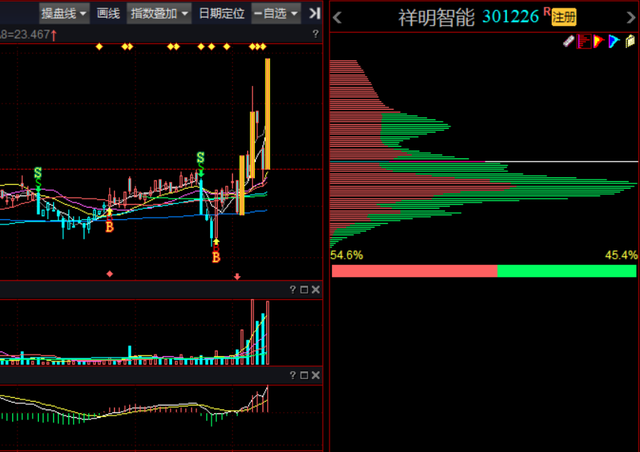
Task: Click the 日期定位 button
Action: tap(222, 13)
